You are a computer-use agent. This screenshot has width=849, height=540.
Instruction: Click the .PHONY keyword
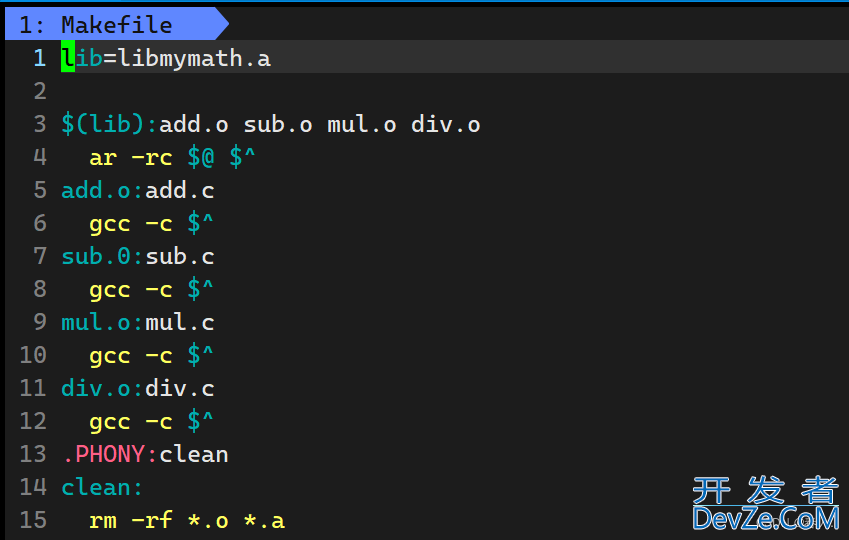pos(108,454)
